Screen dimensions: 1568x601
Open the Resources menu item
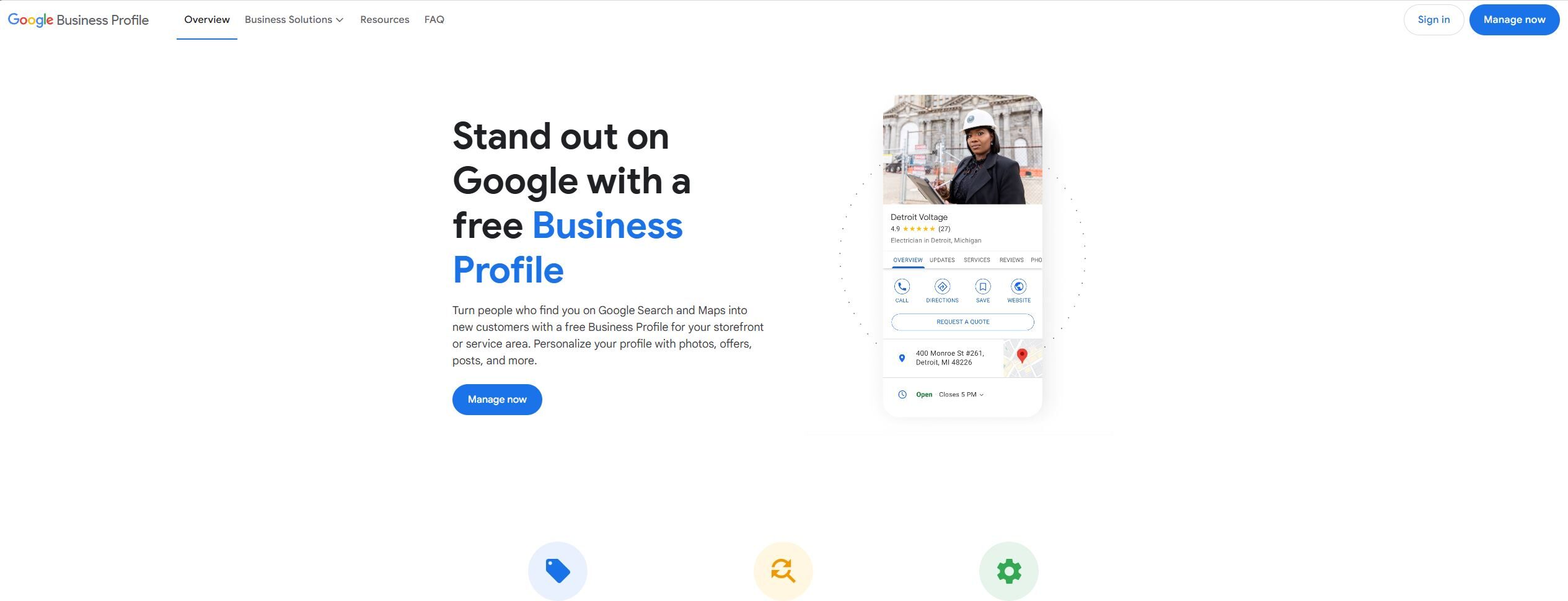[385, 20]
